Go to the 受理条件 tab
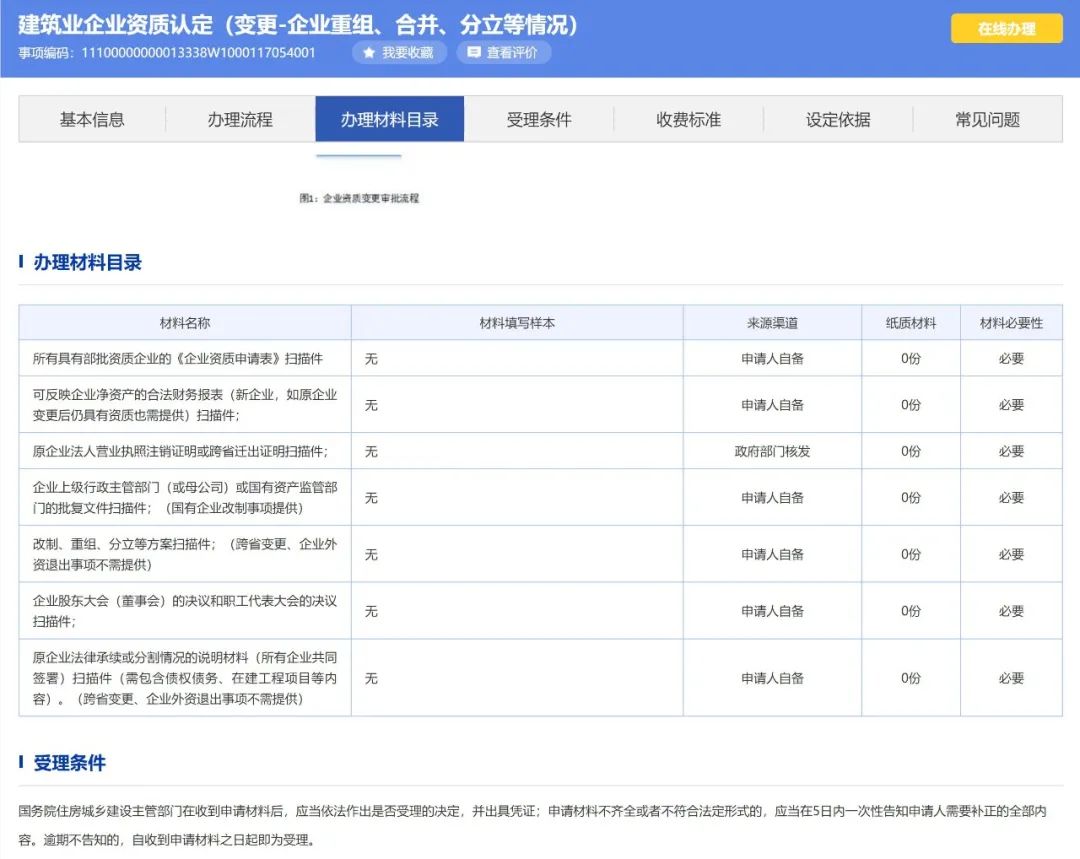 click(539, 119)
